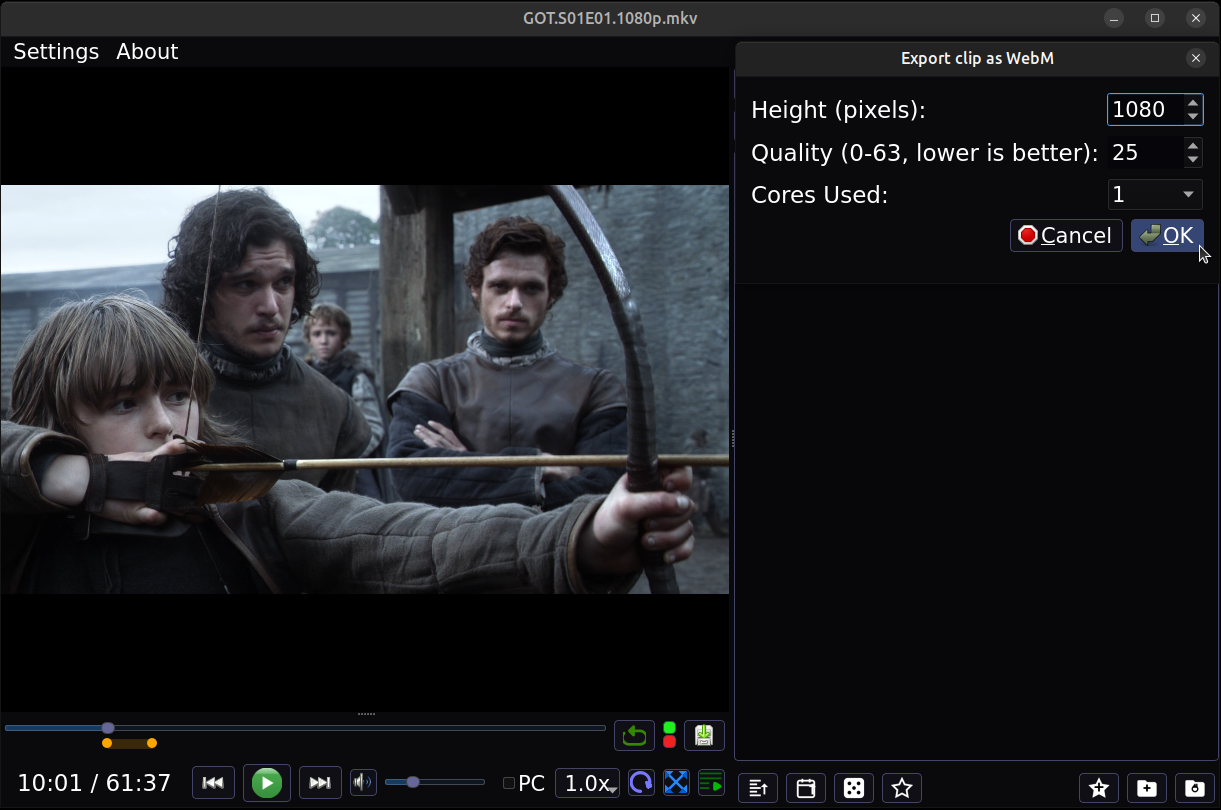Confirm export with OK button

pyautogui.click(x=1167, y=235)
